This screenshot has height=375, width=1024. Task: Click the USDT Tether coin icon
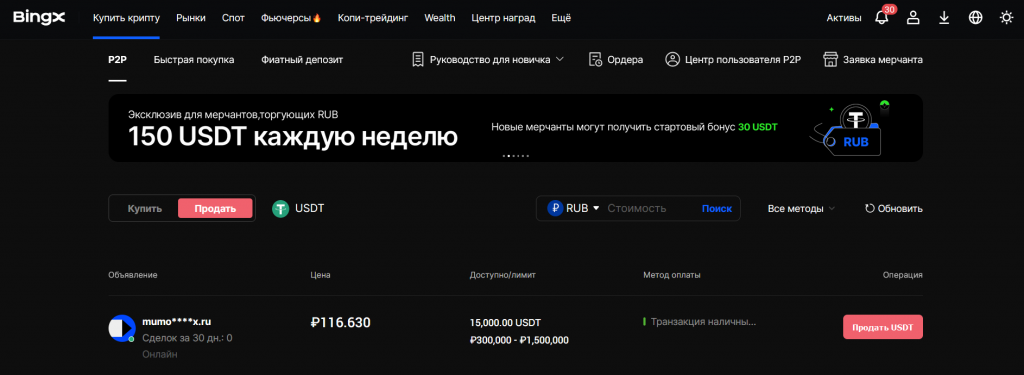pyautogui.click(x=281, y=208)
